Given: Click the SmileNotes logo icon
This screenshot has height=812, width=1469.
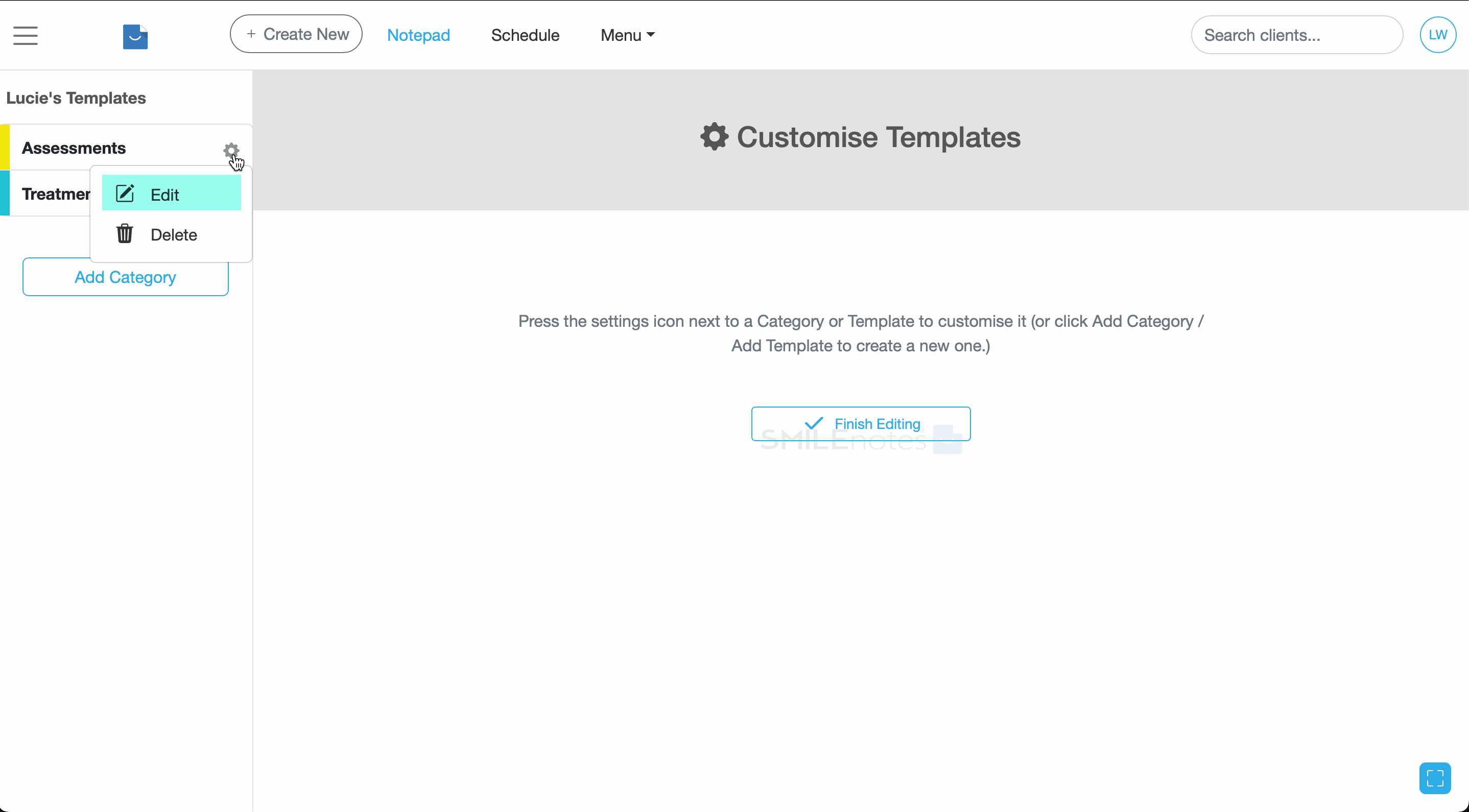Looking at the screenshot, I should pyautogui.click(x=135, y=36).
